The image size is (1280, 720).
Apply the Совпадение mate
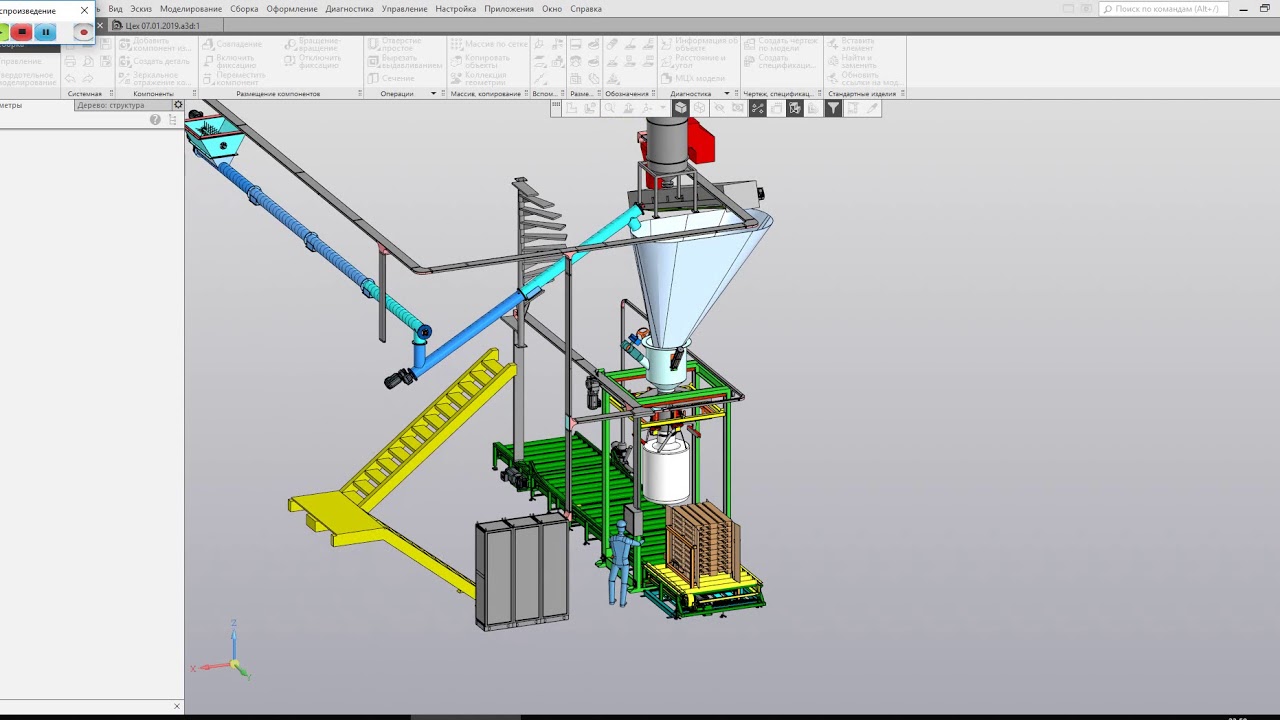coord(232,44)
